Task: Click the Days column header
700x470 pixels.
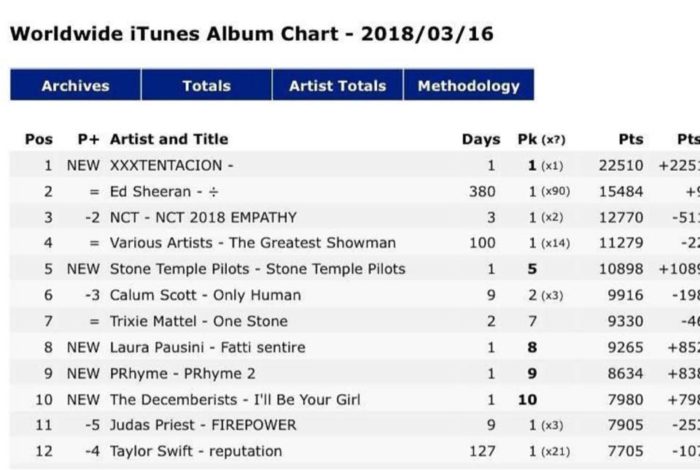Action: click(x=480, y=139)
